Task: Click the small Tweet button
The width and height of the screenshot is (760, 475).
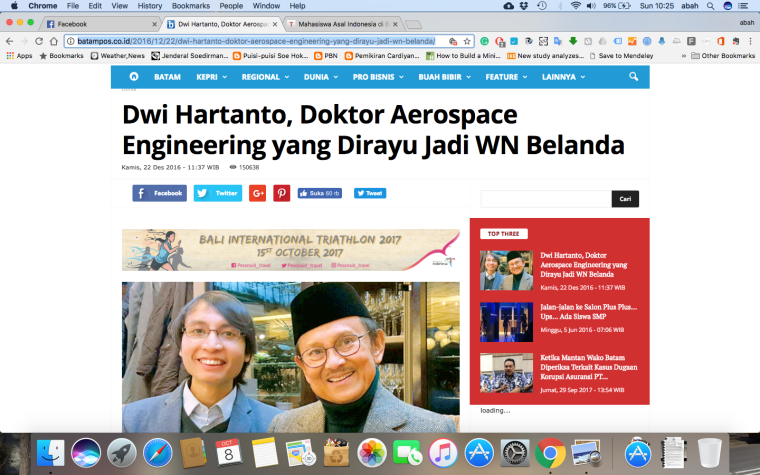Action: 370,193
